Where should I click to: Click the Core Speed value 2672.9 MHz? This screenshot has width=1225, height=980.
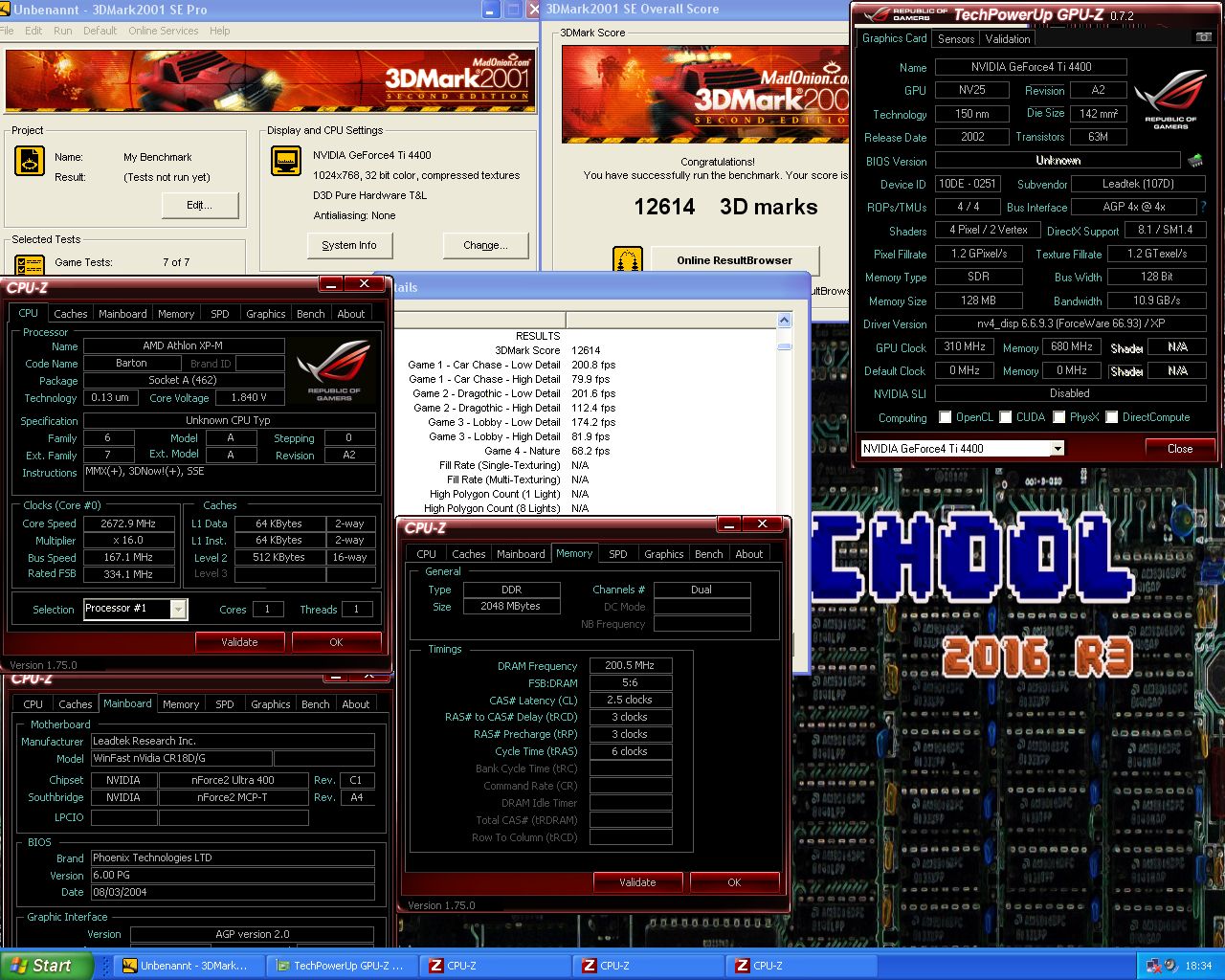(128, 523)
